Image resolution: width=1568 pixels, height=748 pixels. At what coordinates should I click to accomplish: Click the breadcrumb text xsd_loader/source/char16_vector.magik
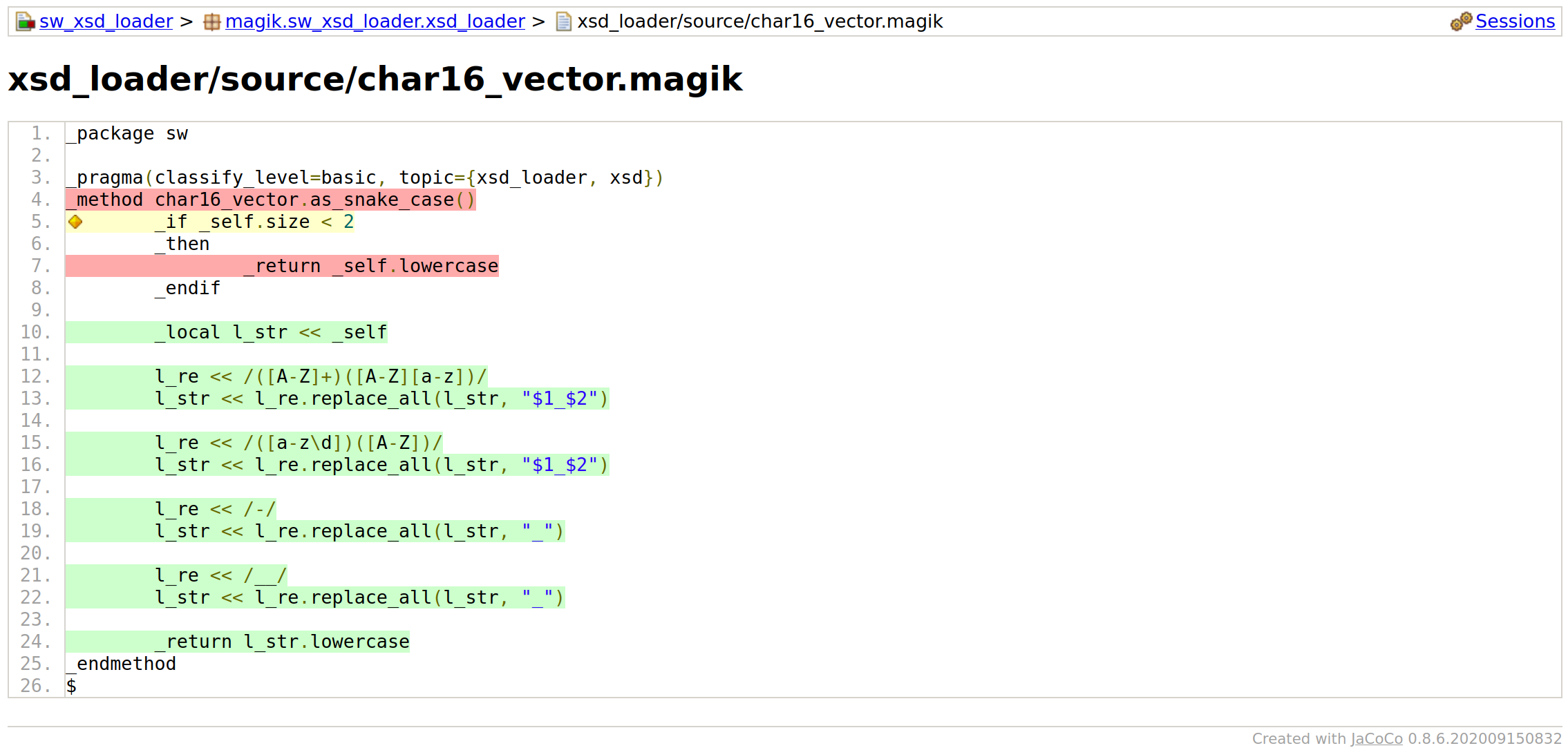coord(759,22)
